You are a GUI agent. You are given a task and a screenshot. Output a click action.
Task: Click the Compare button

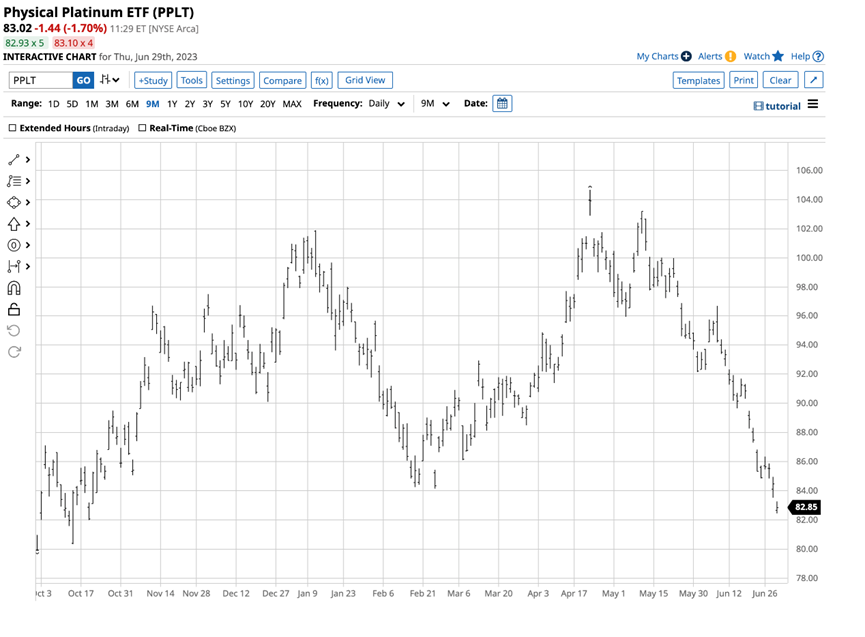click(x=282, y=80)
